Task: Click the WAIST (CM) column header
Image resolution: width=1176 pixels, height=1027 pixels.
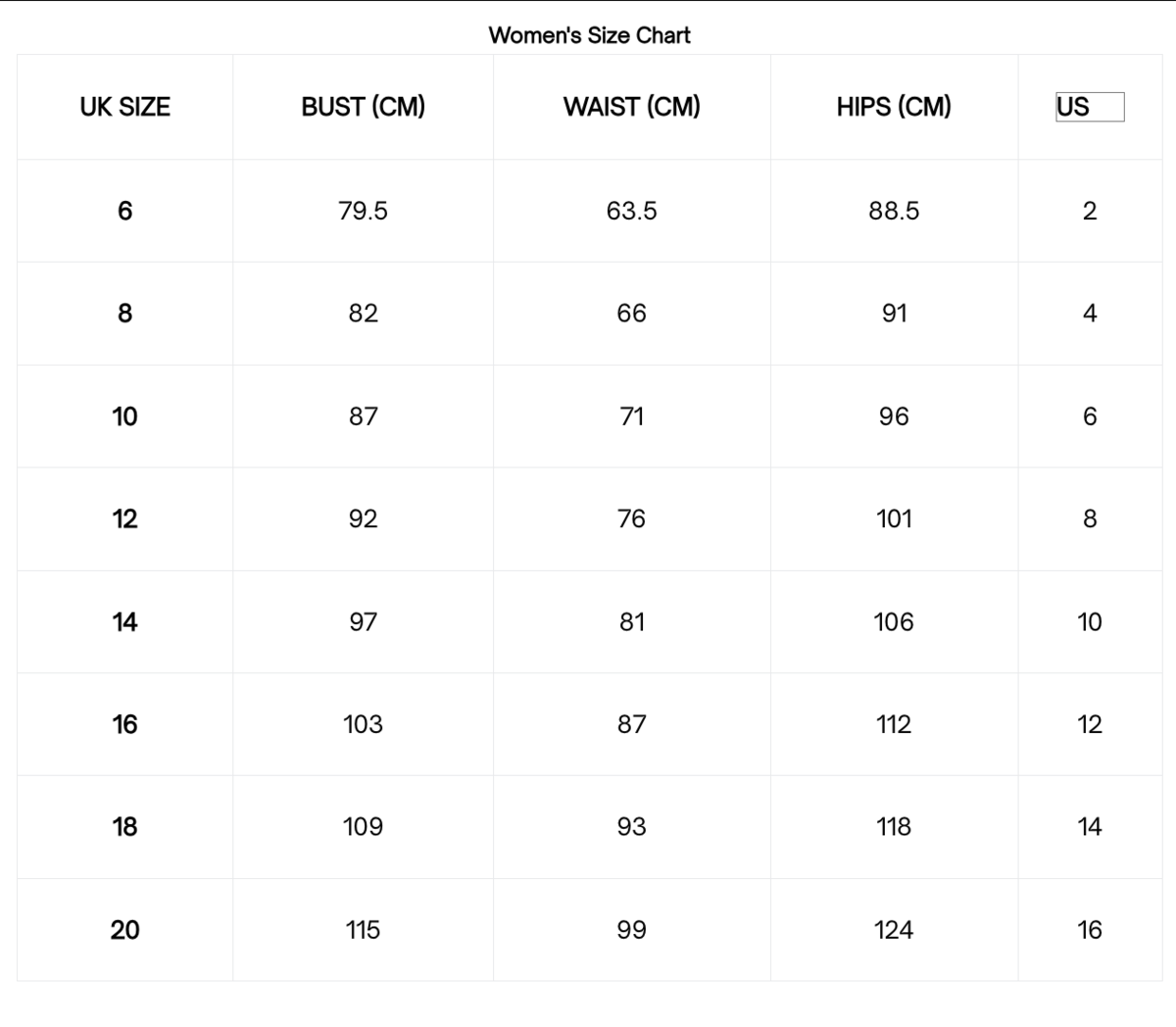Action: click(x=631, y=107)
